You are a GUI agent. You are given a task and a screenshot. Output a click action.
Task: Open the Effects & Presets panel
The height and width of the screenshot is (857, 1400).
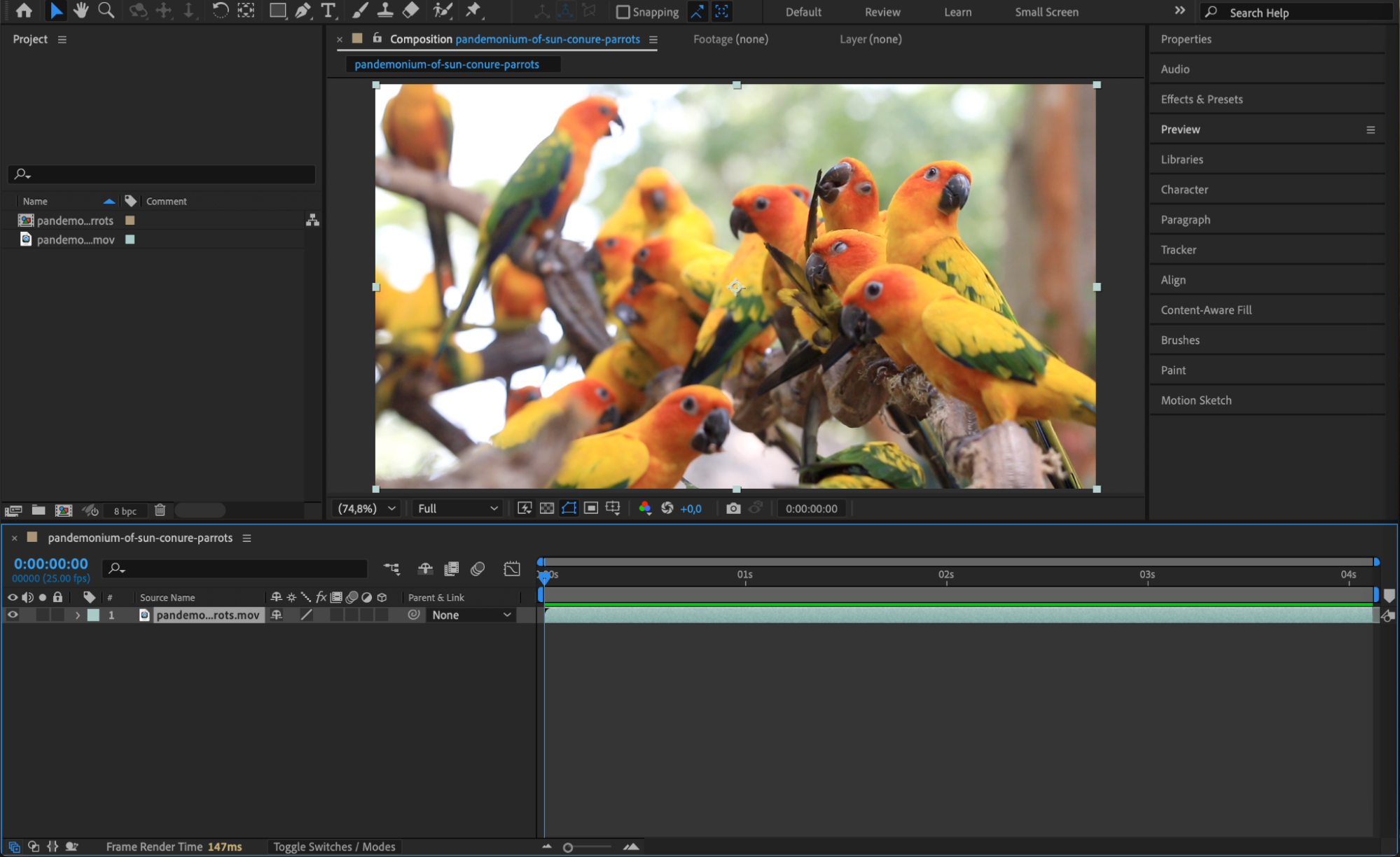click(x=1201, y=99)
